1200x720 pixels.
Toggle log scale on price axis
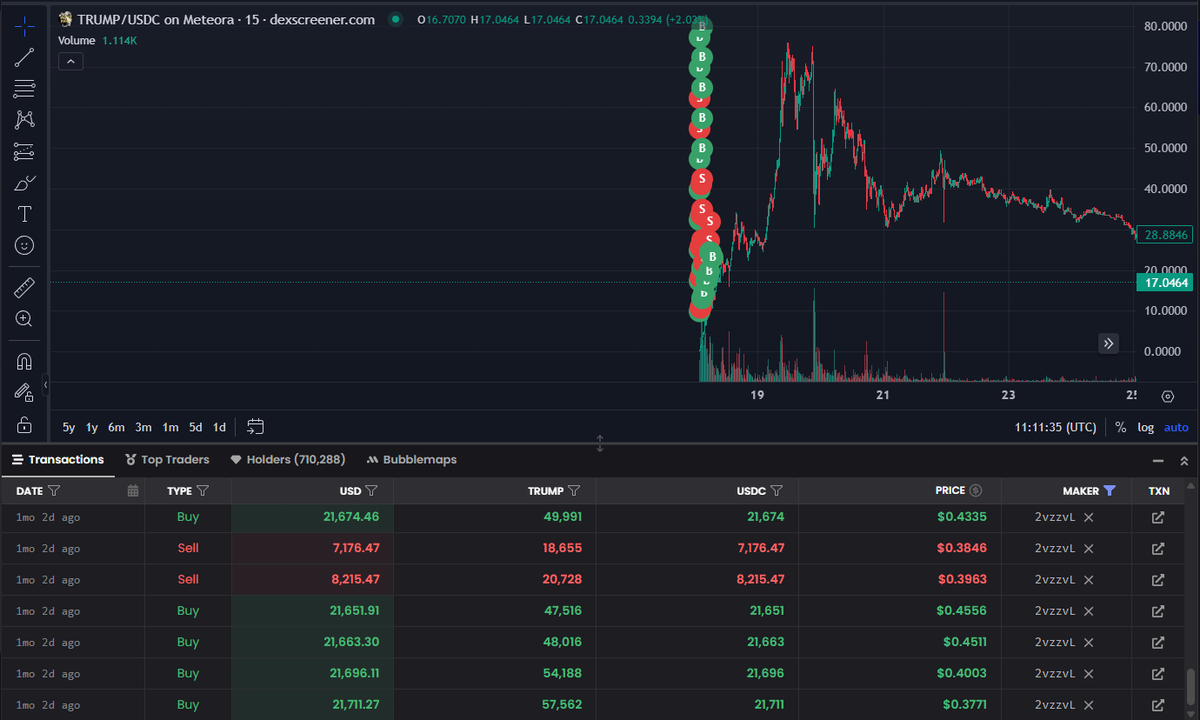pyautogui.click(x=1146, y=427)
